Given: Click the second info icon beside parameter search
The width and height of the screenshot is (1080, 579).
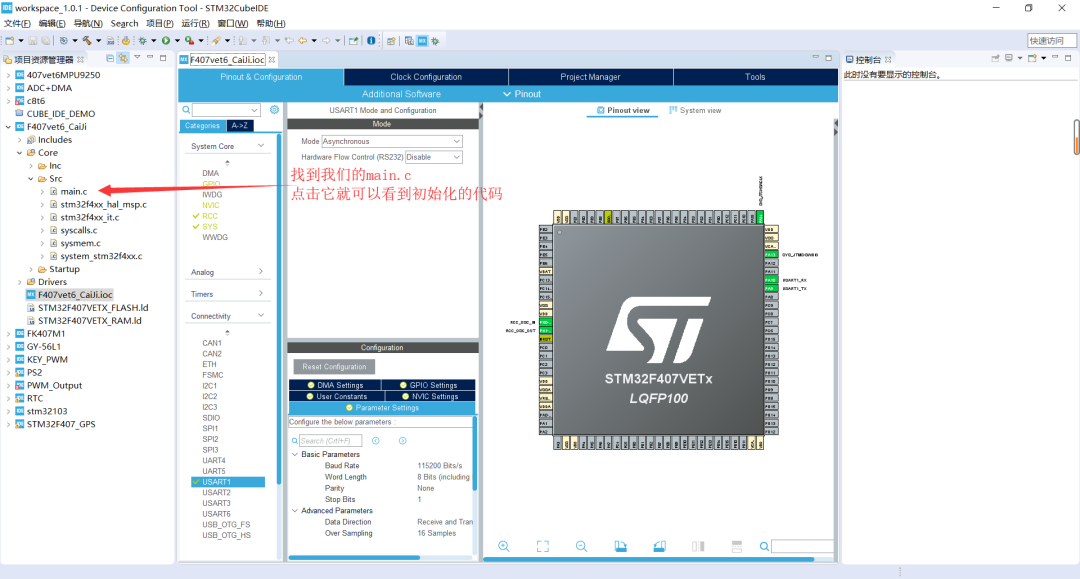Looking at the screenshot, I should tap(402, 441).
